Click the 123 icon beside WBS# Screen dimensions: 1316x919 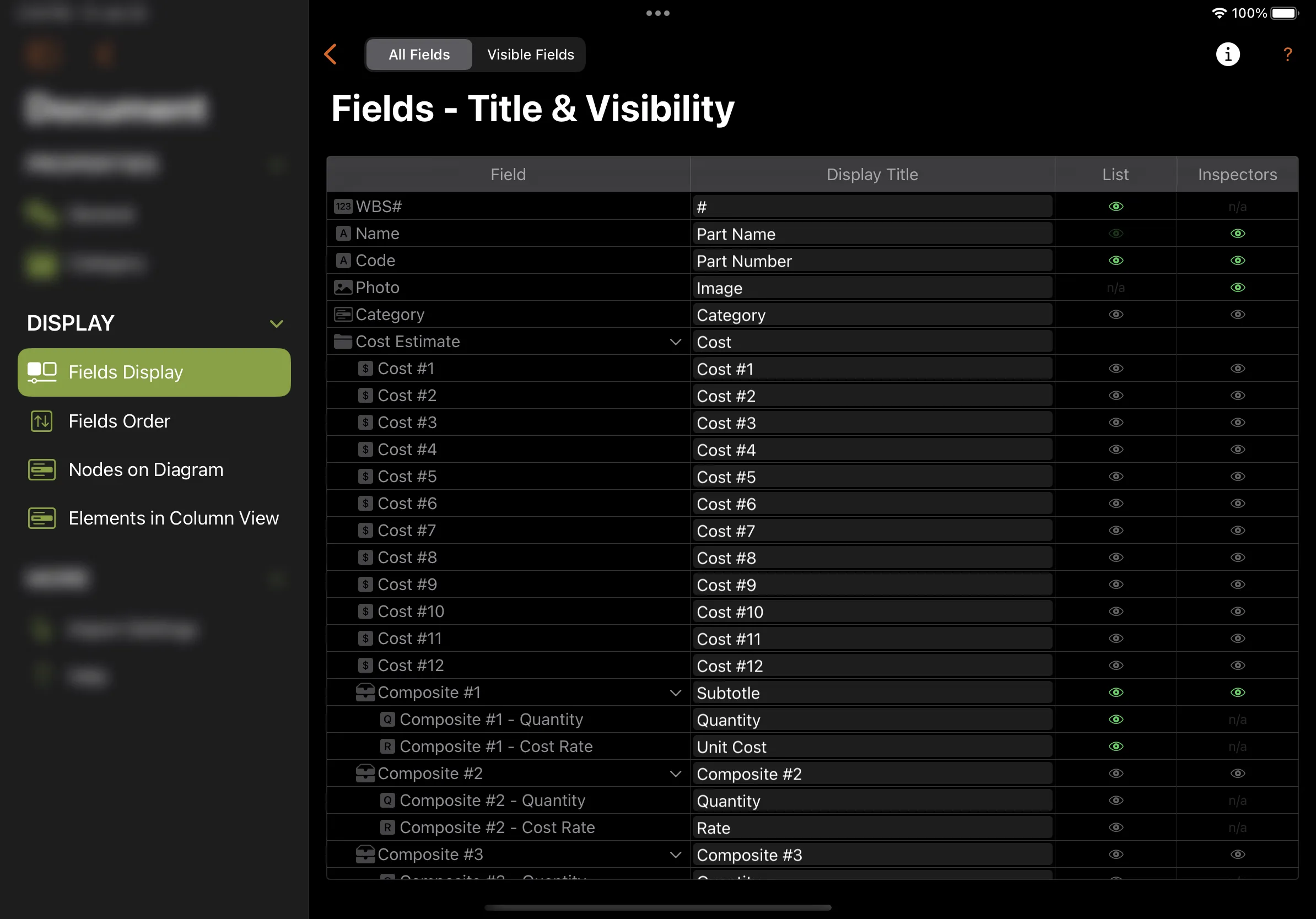click(x=342, y=206)
